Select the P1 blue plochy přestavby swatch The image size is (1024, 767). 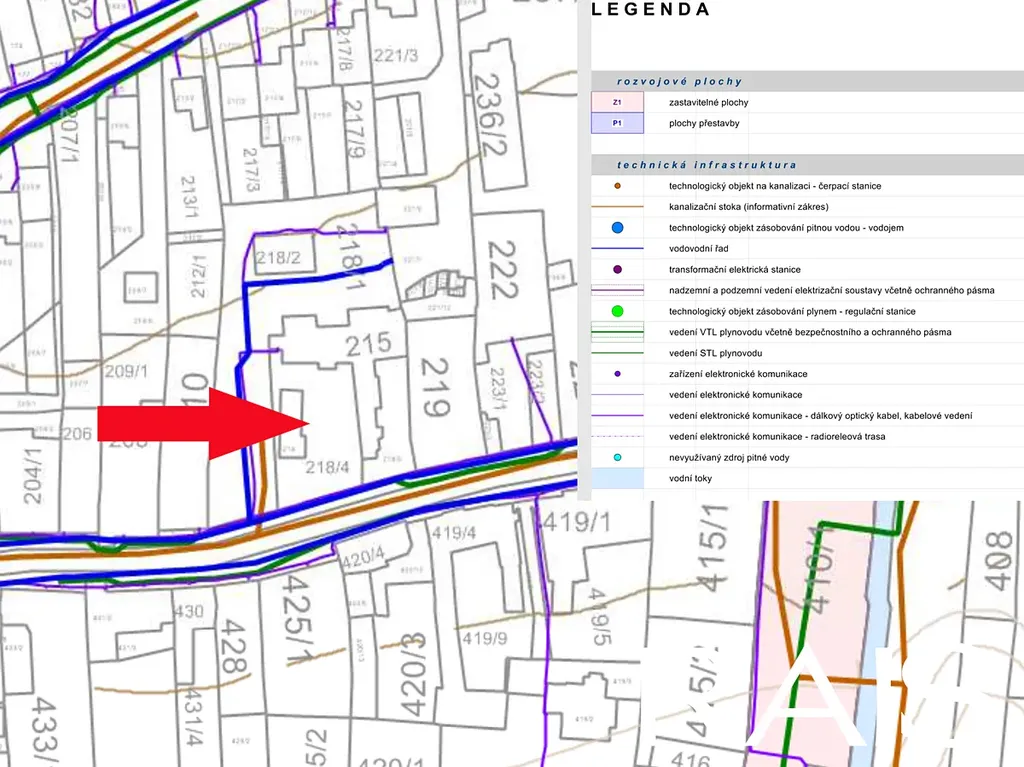click(617, 123)
